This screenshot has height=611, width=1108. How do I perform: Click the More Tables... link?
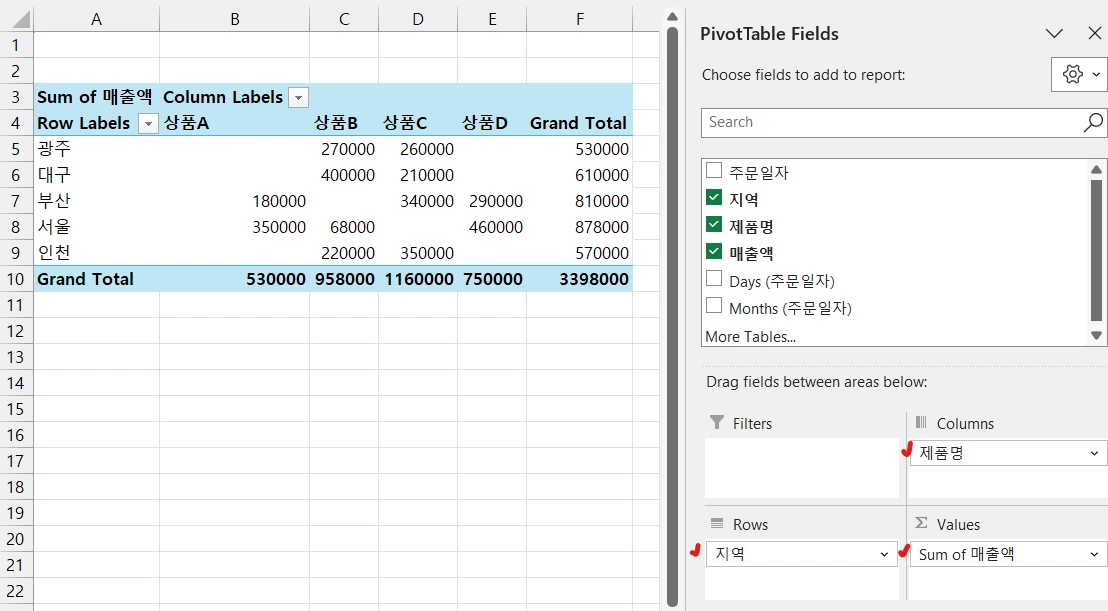point(750,337)
